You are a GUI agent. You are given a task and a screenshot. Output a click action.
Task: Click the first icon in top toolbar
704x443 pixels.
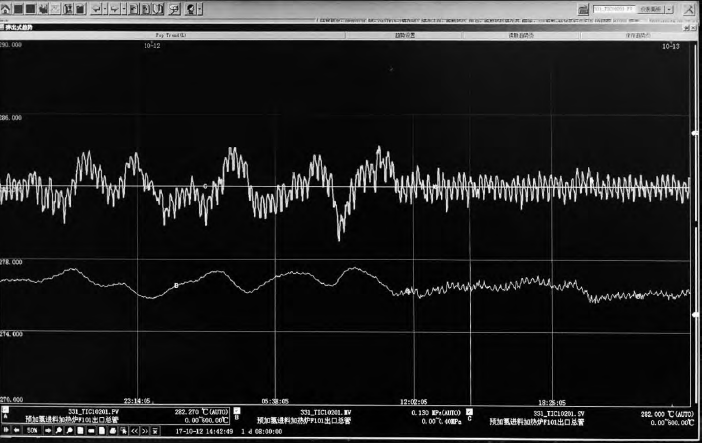click(6, 8)
